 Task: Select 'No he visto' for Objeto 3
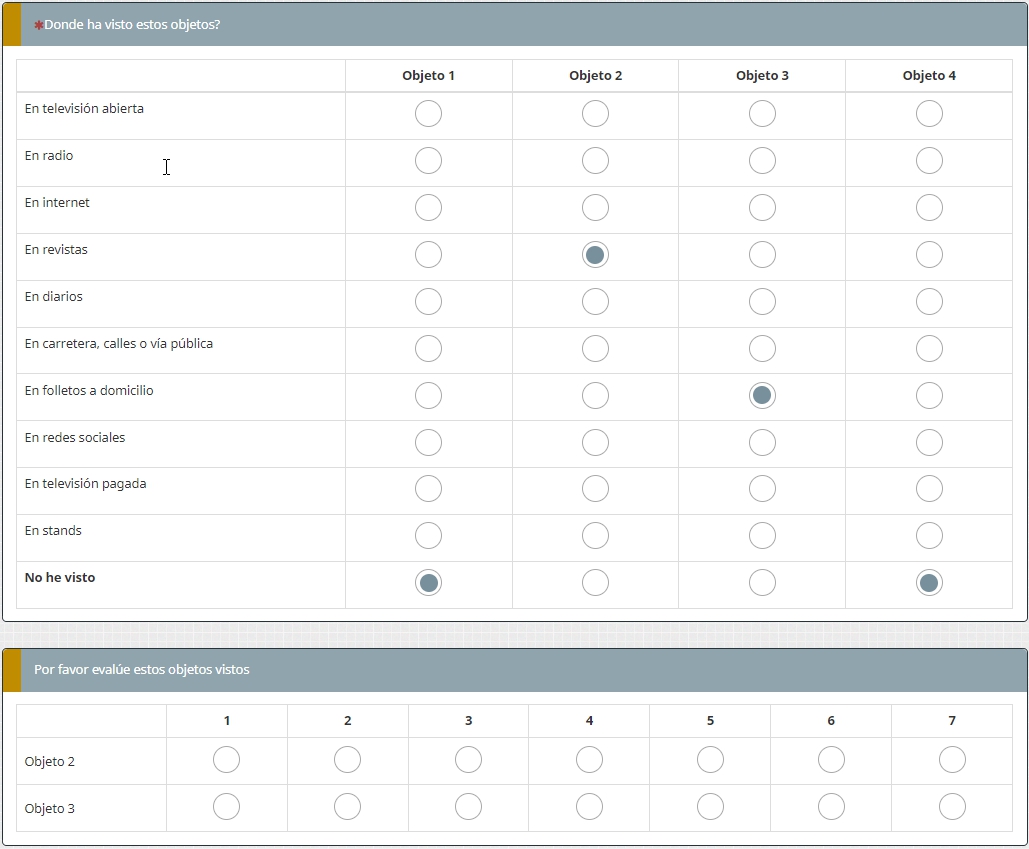pos(762,583)
